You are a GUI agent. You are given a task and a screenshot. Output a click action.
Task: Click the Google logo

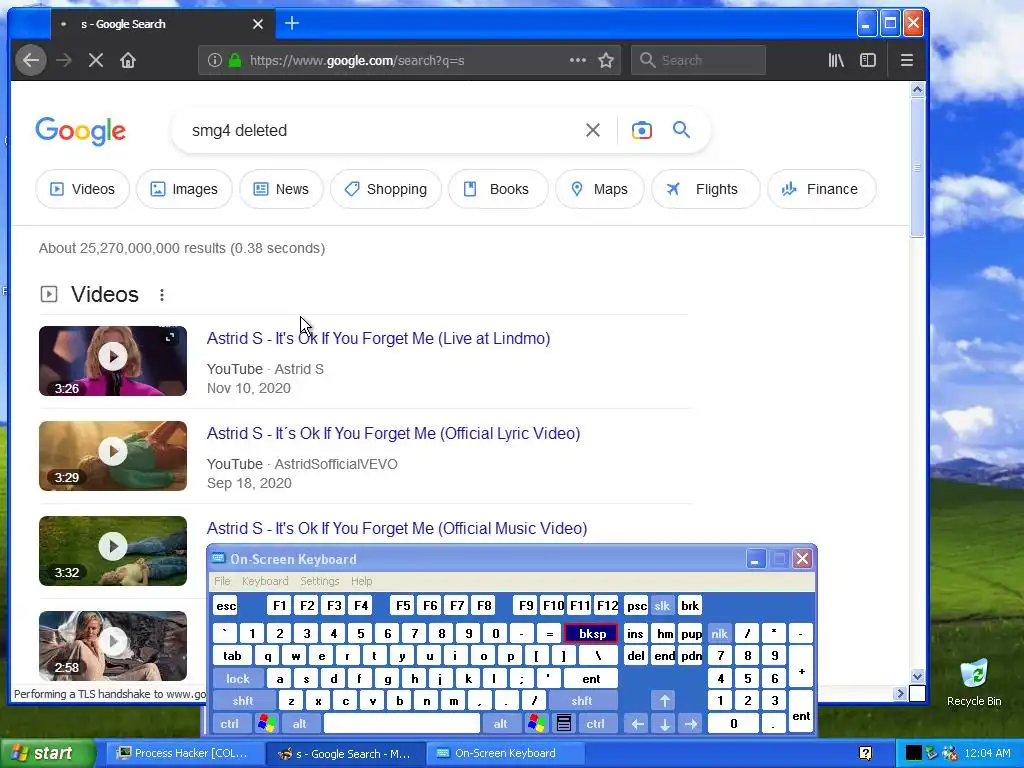(80, 131)
